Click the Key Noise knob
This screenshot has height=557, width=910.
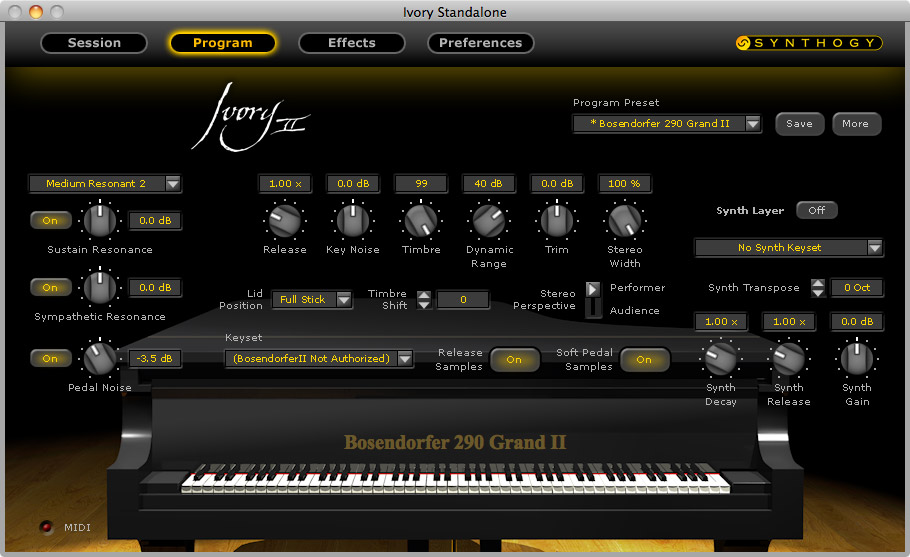click(x=353, y=221)
